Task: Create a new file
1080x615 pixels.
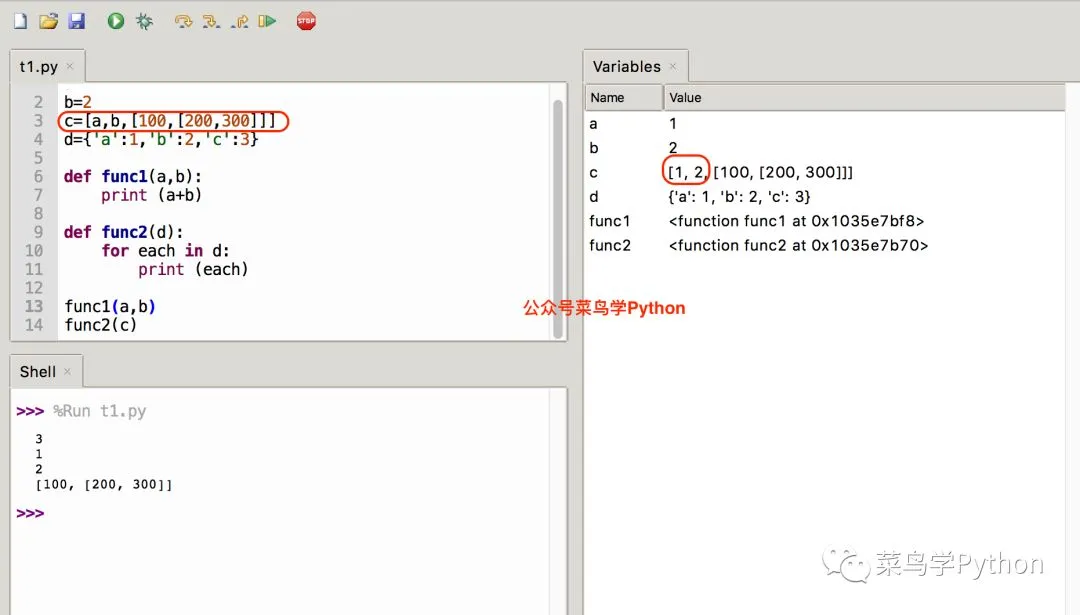Action: click(x=18, y=20)
